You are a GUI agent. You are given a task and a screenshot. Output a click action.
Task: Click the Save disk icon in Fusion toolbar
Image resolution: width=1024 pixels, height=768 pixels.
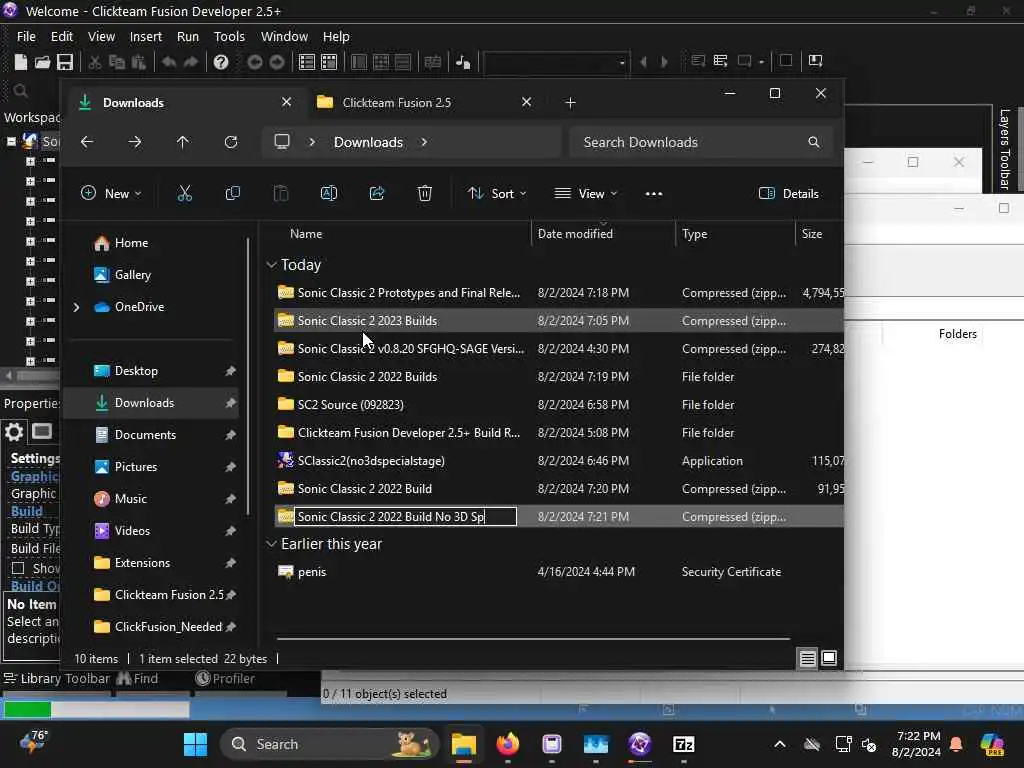[65, 62]
